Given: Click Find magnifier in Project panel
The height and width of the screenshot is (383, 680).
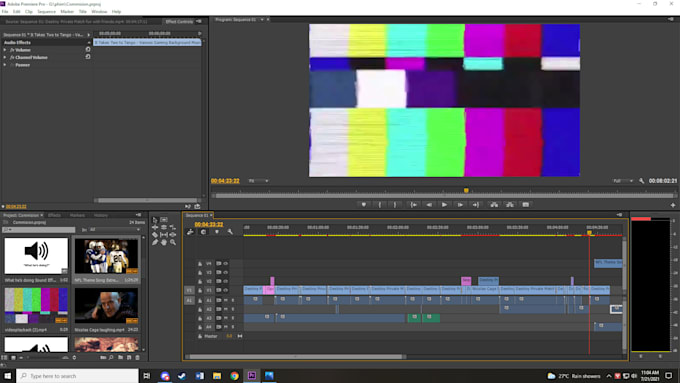Looking at the screenshot, I should (x=111, y=357).
